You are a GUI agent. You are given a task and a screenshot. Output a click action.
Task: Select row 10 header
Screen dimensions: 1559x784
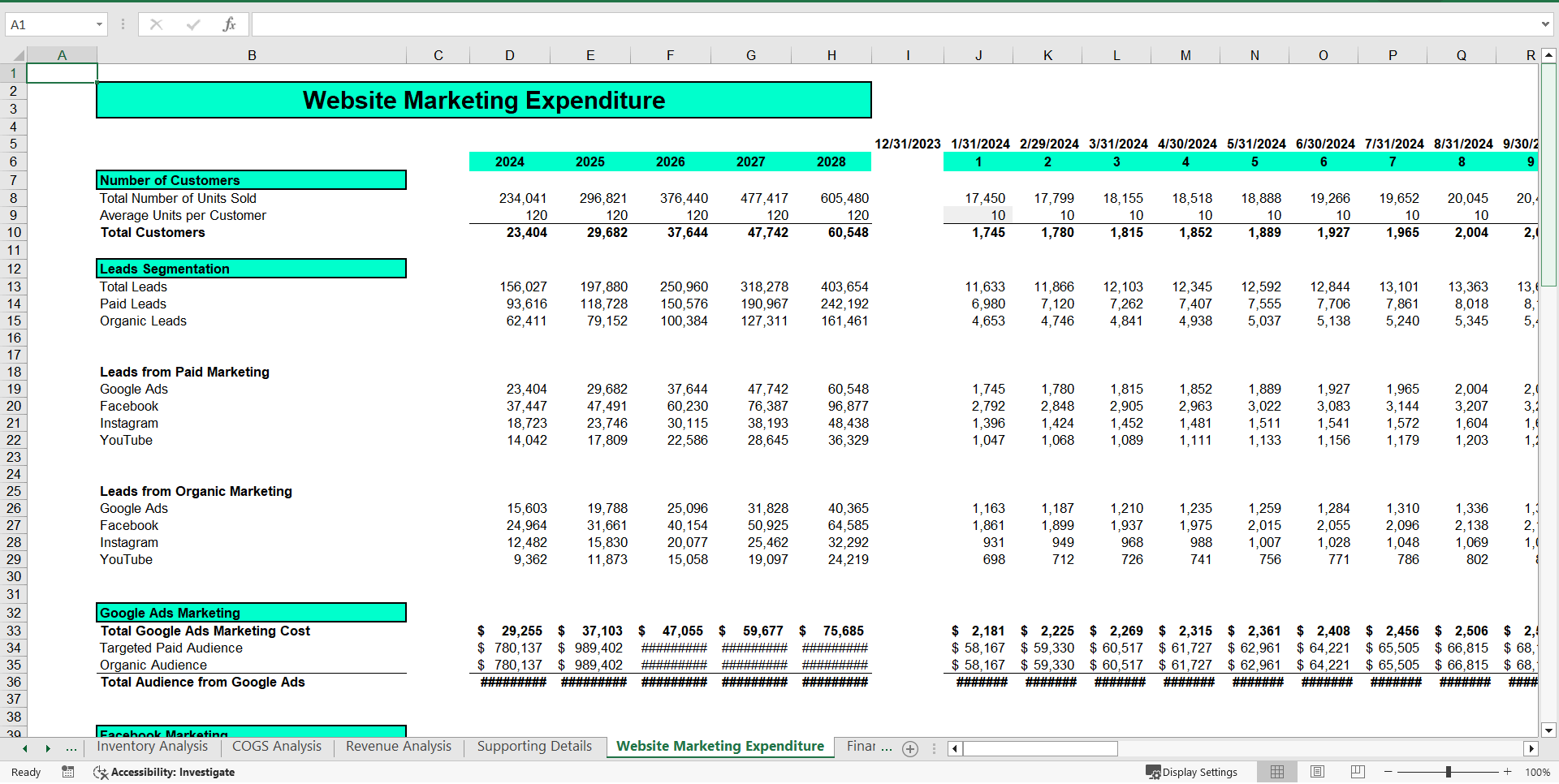click(14, 232)
